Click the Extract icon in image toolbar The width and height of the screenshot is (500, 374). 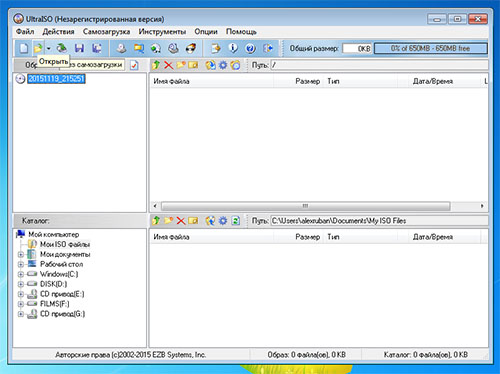tap(210, 65)
